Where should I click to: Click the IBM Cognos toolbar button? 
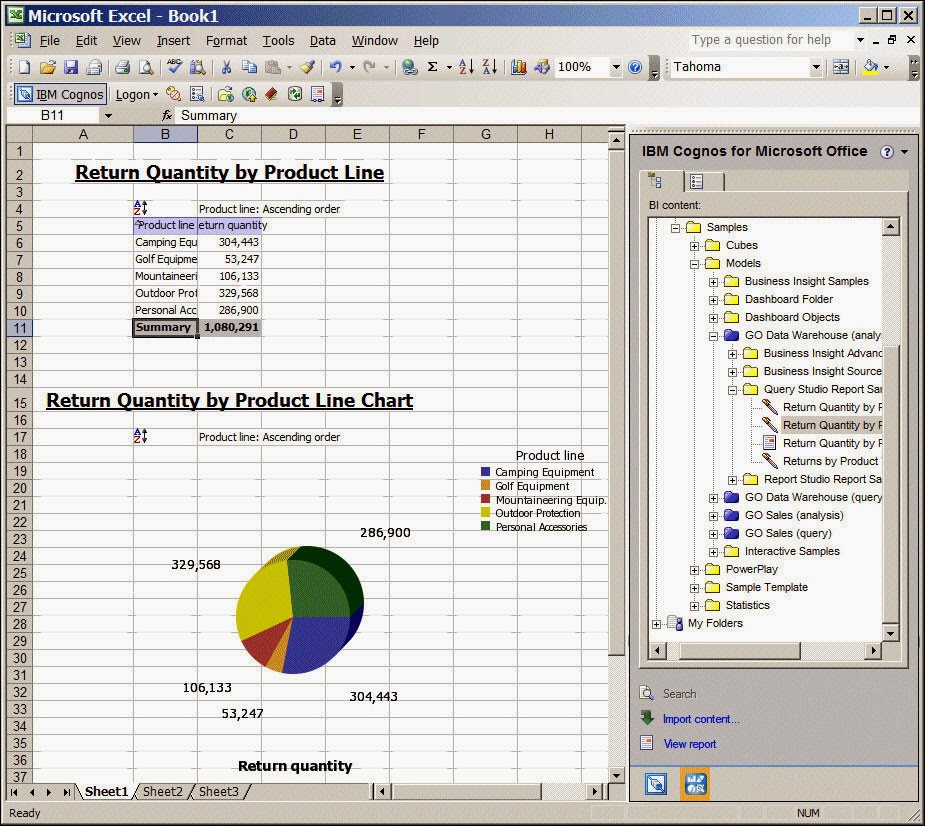tap(60, 94)
